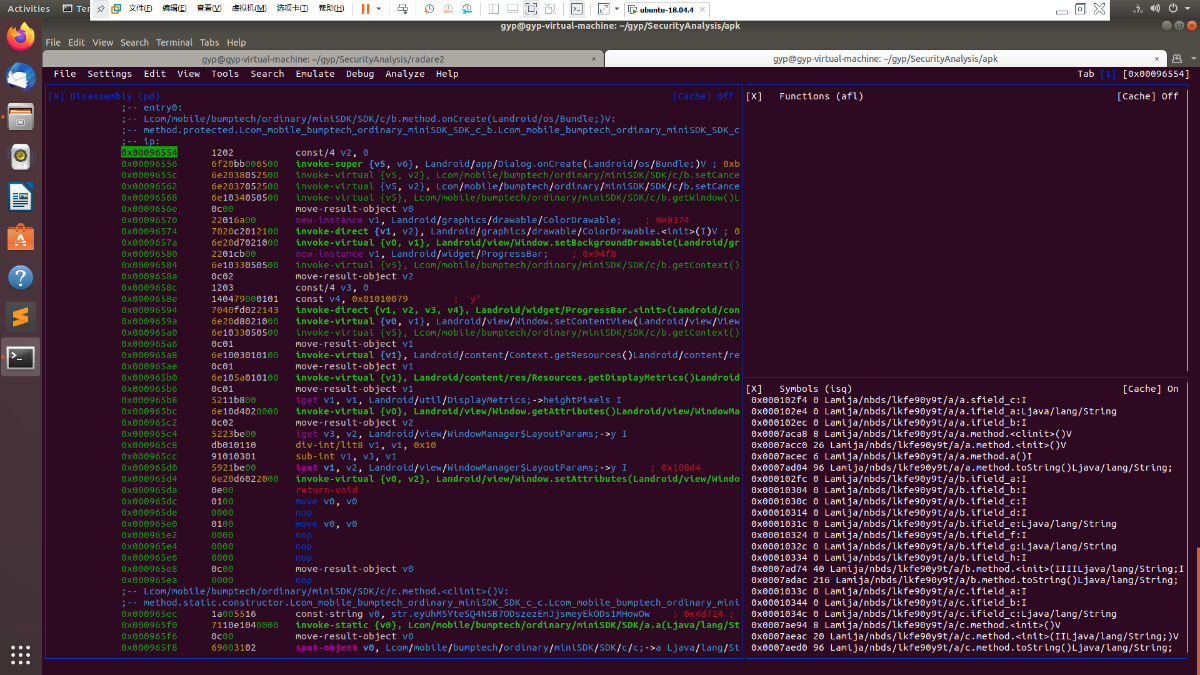Pin the VMware toolbar with the pushpin icon
Screen dimensions: 1200x675
tap(101, 8)
